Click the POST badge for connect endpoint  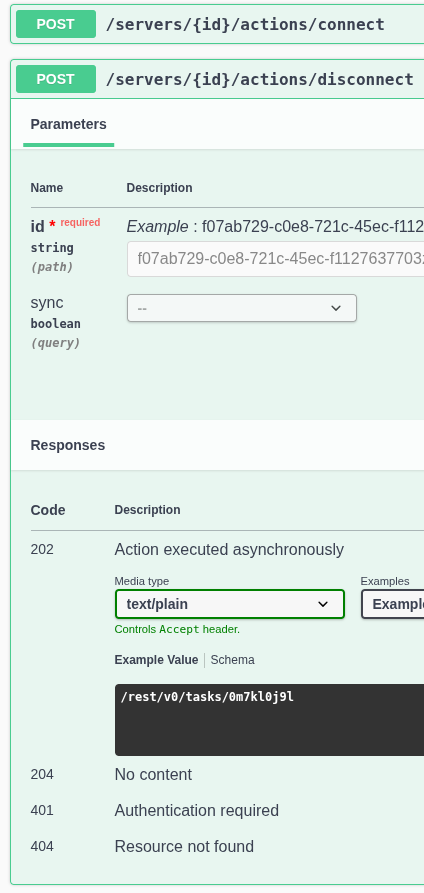(56, 24)
